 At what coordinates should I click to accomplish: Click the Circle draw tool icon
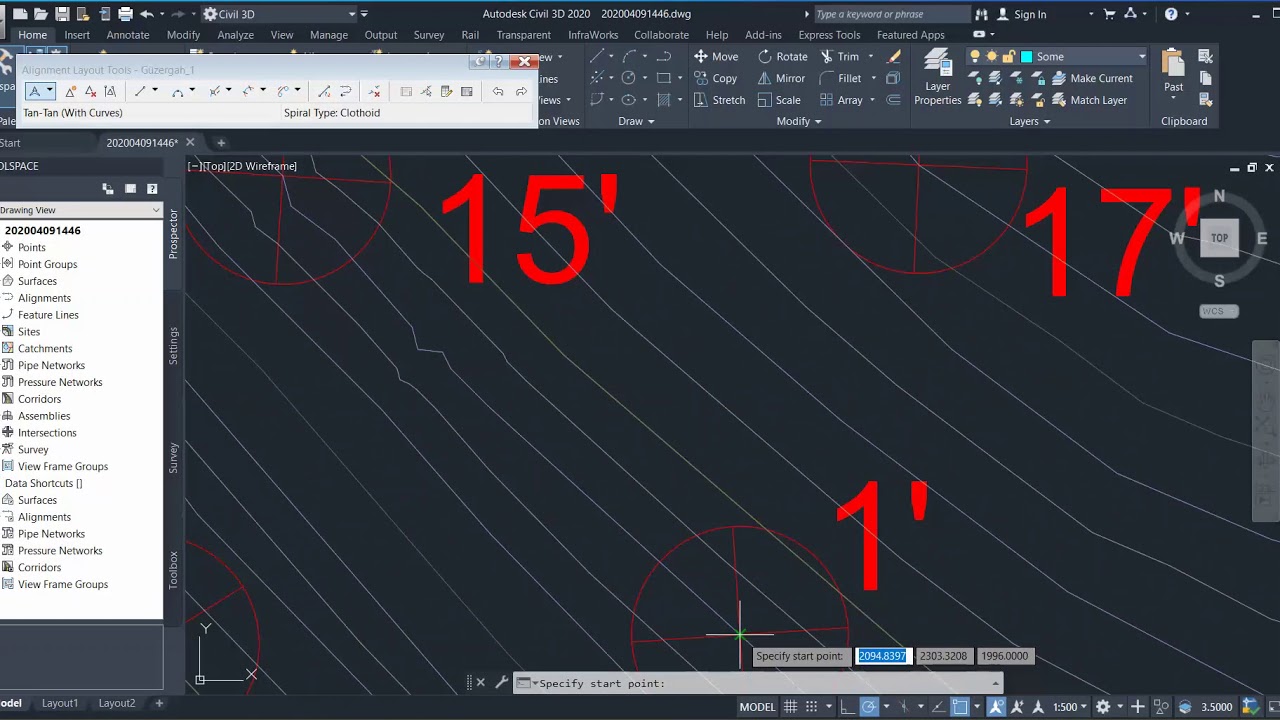tap(628, 78)
